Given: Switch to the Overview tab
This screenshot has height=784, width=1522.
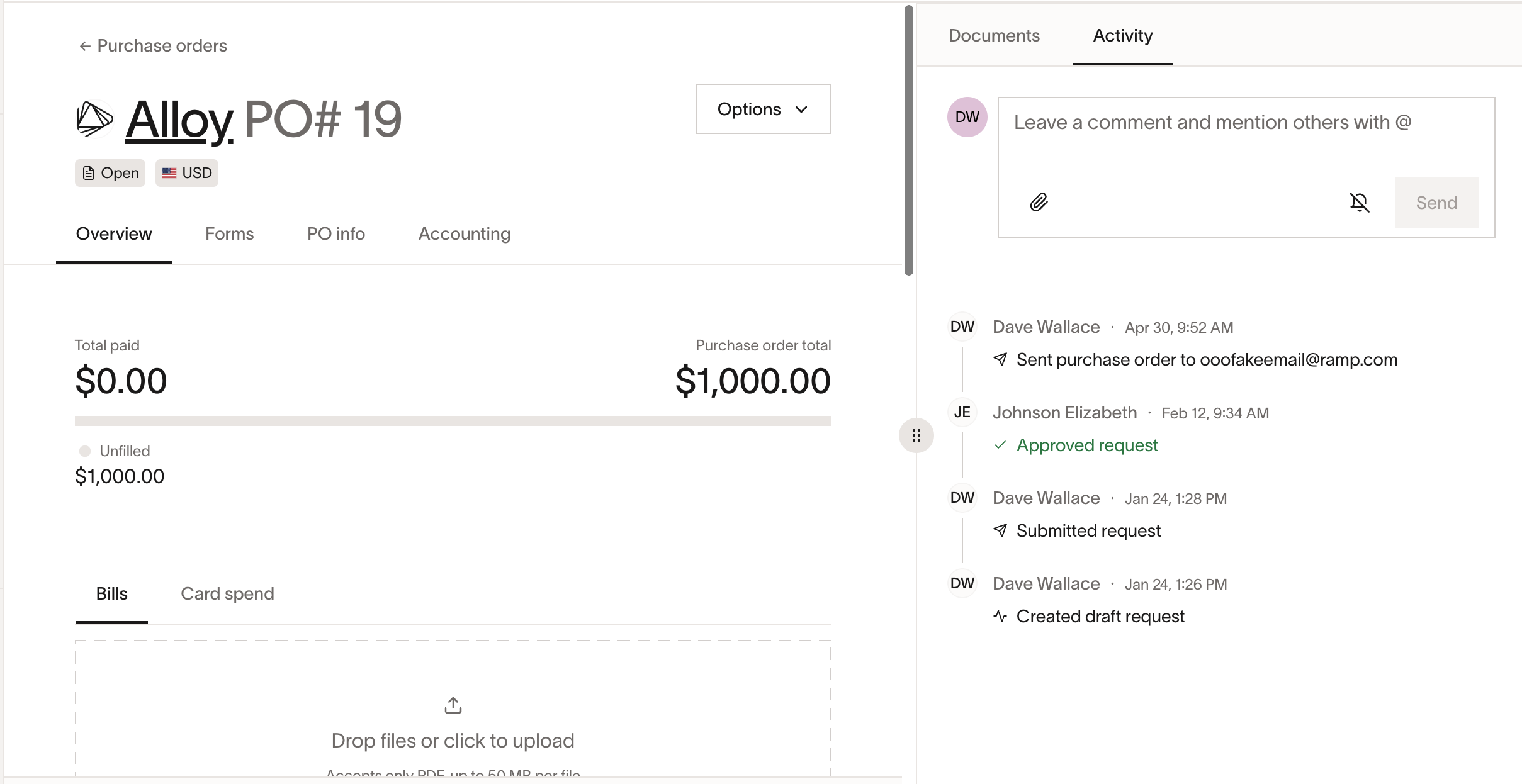Looking at the screenshot, I should (114, 234).
